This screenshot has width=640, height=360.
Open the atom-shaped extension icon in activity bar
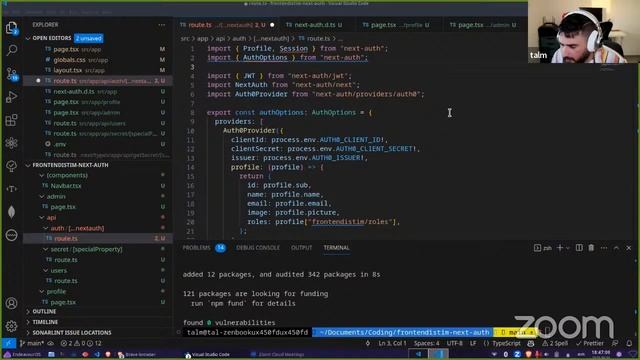[x=11, y=143]
